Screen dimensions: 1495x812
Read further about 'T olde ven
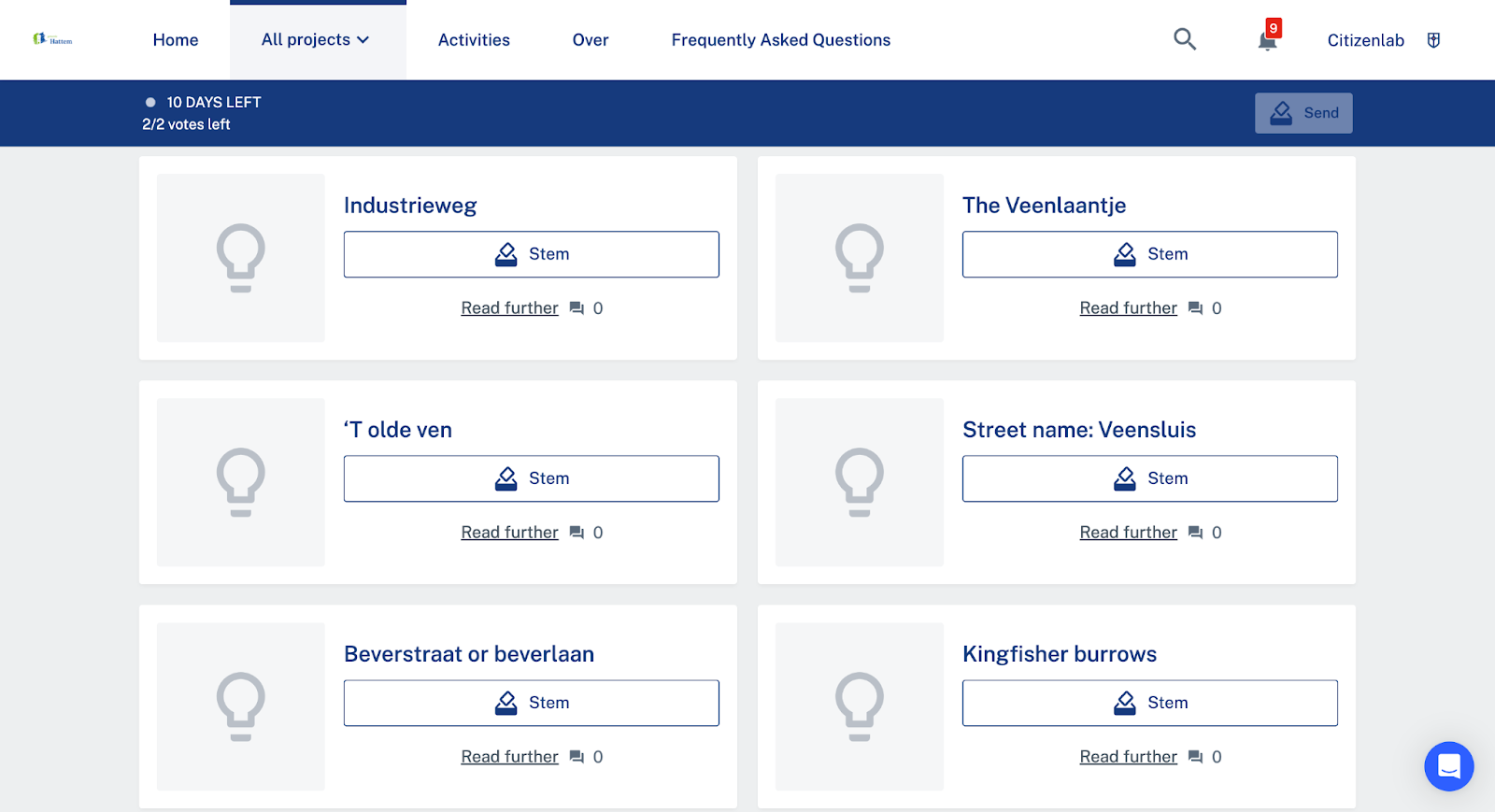(509, 533)
